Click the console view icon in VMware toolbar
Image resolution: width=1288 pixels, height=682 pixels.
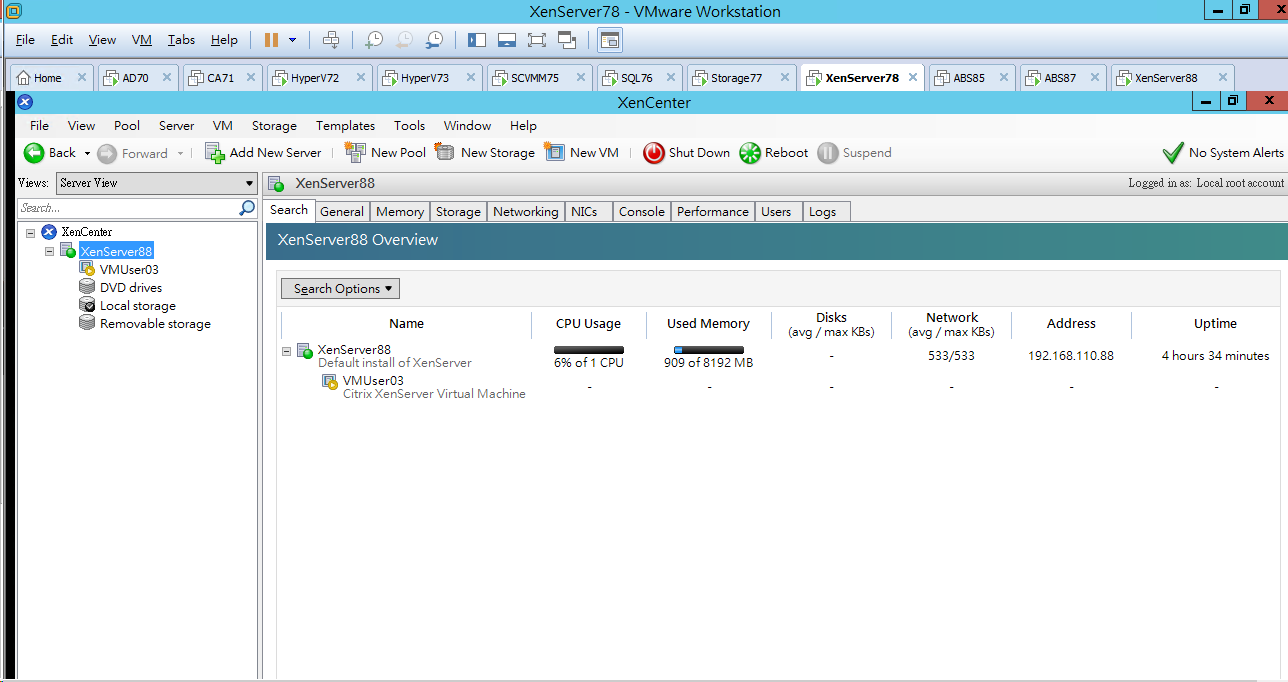[x=610, y=40]
